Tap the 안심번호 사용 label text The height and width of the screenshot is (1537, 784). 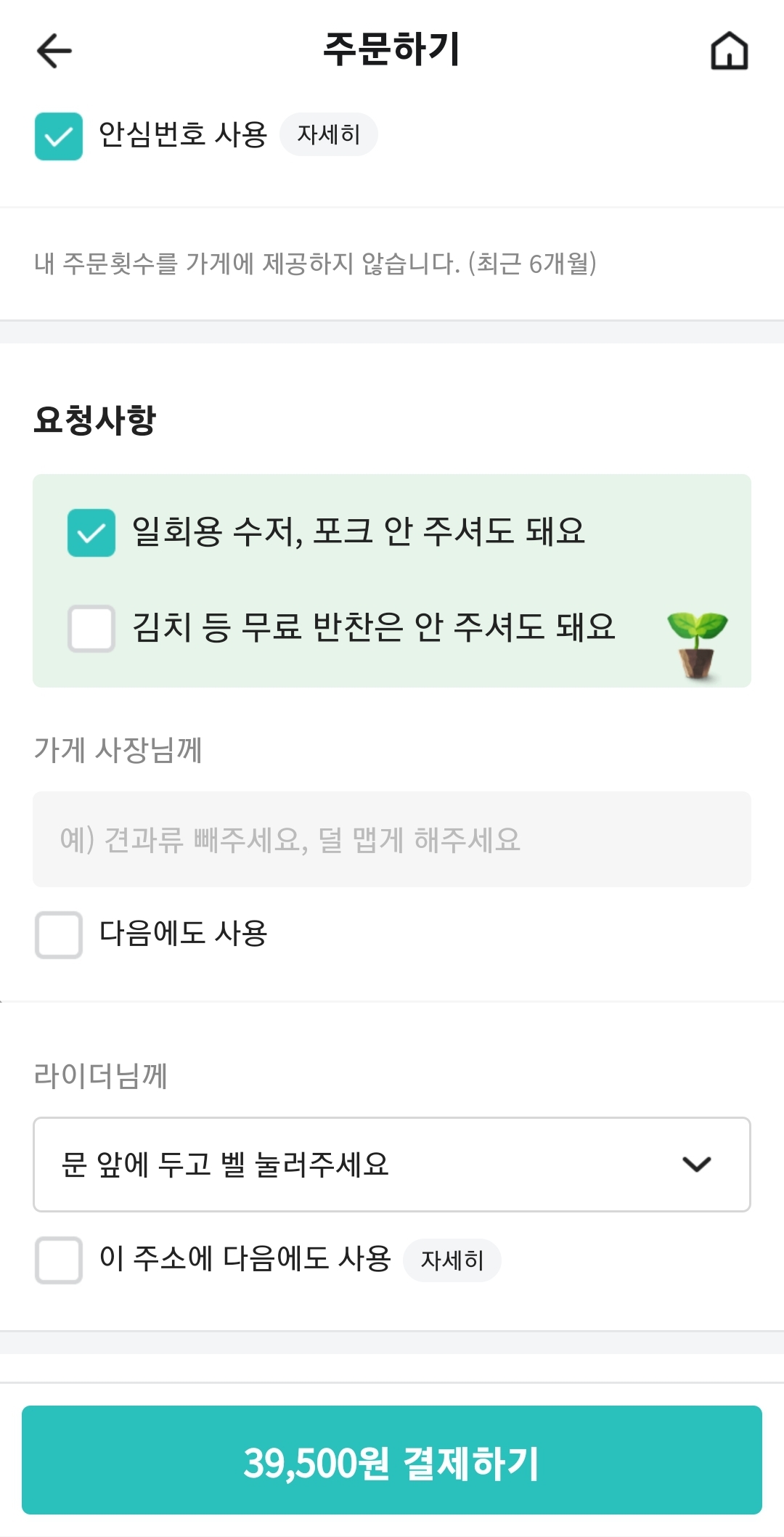coord(183,134)
